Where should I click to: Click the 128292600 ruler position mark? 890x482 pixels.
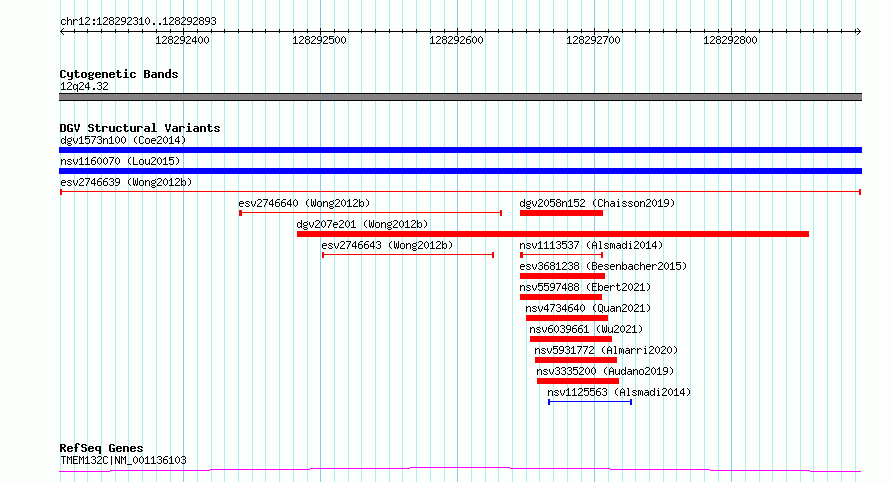click(x=456, y=40)
